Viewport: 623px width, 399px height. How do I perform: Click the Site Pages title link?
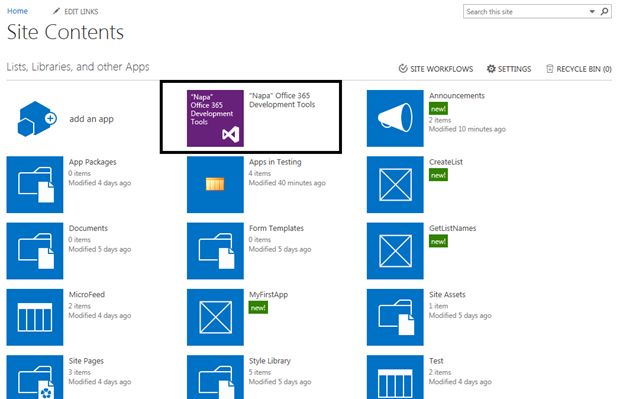pyautogui.click(x=86, y=361)
